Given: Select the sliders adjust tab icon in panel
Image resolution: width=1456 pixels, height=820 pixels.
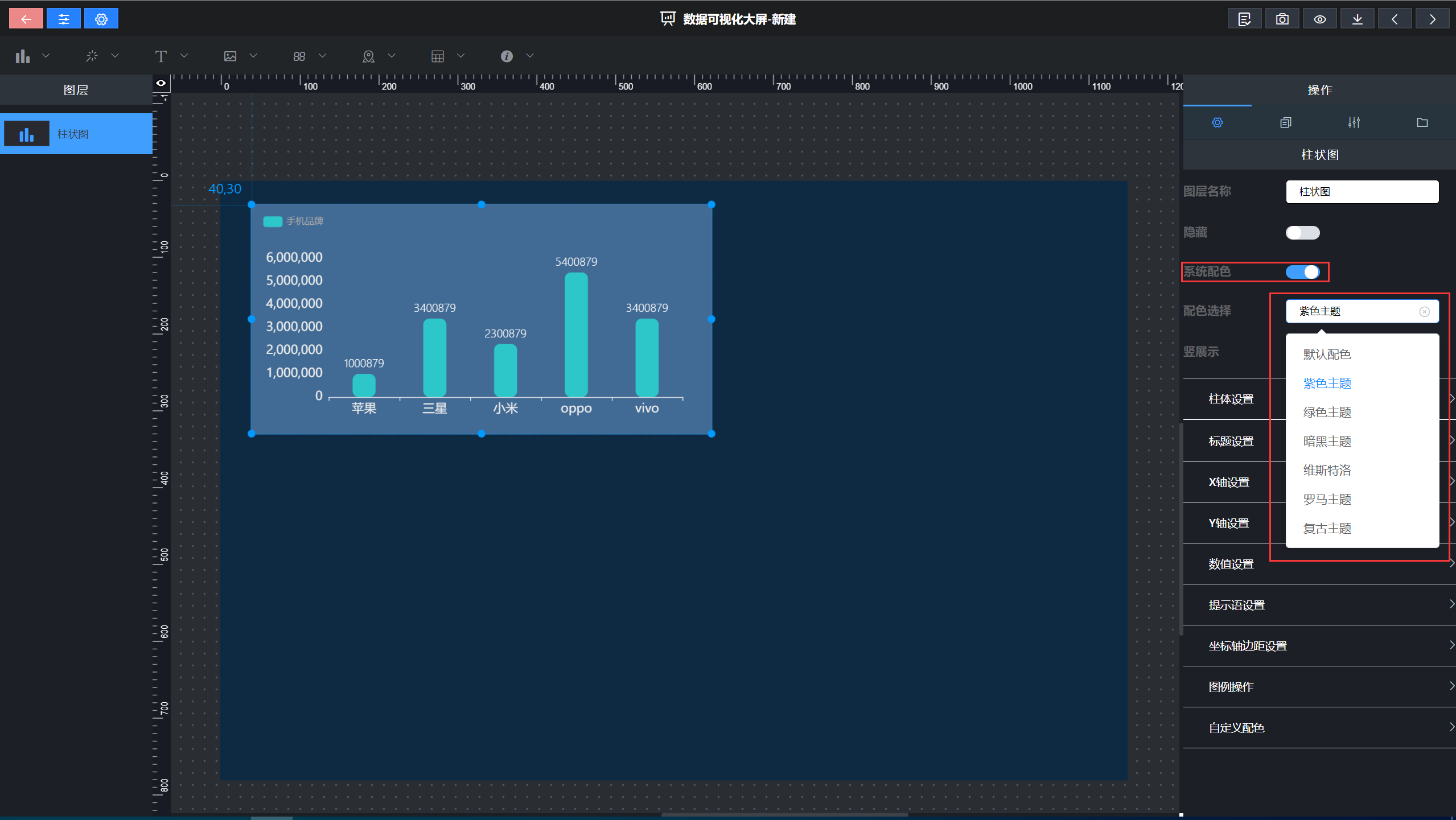Looking at the screenshot, I should (1354, 122).
